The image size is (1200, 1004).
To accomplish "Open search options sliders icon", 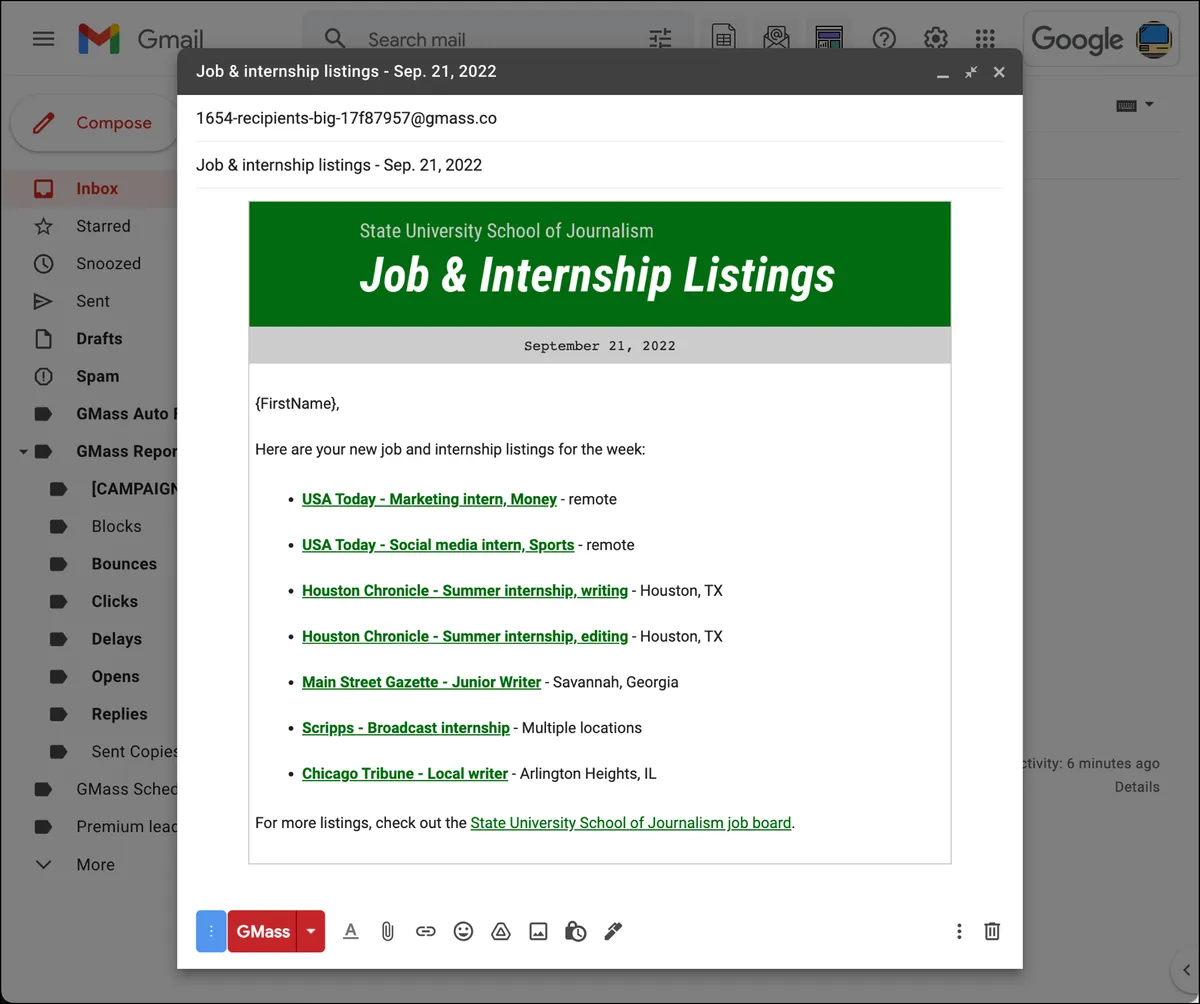I will [x=660, y=39].
